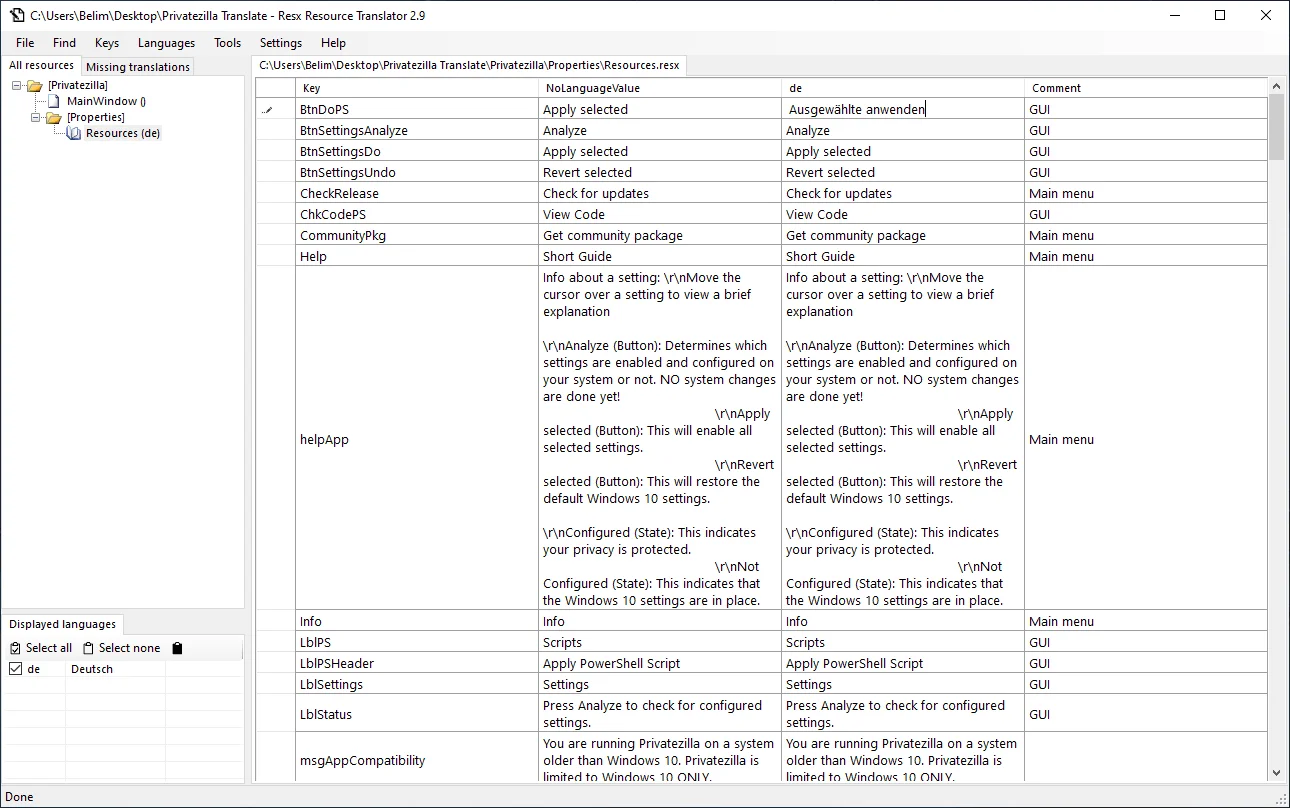
Task: Click the scroll down arrow of the grid
Action: 1277,773
